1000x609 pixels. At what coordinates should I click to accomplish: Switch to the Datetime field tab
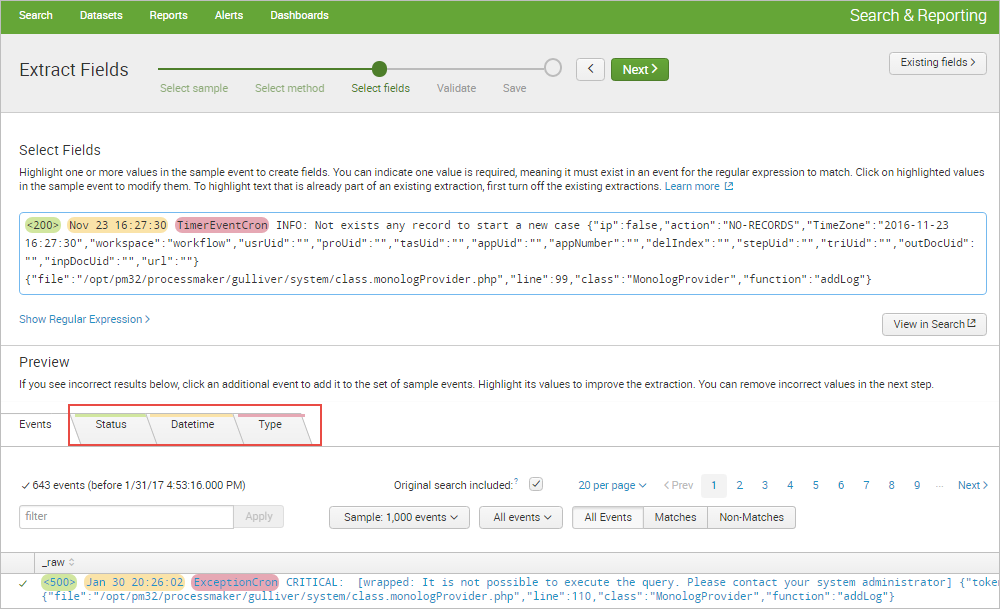point(192,425)
